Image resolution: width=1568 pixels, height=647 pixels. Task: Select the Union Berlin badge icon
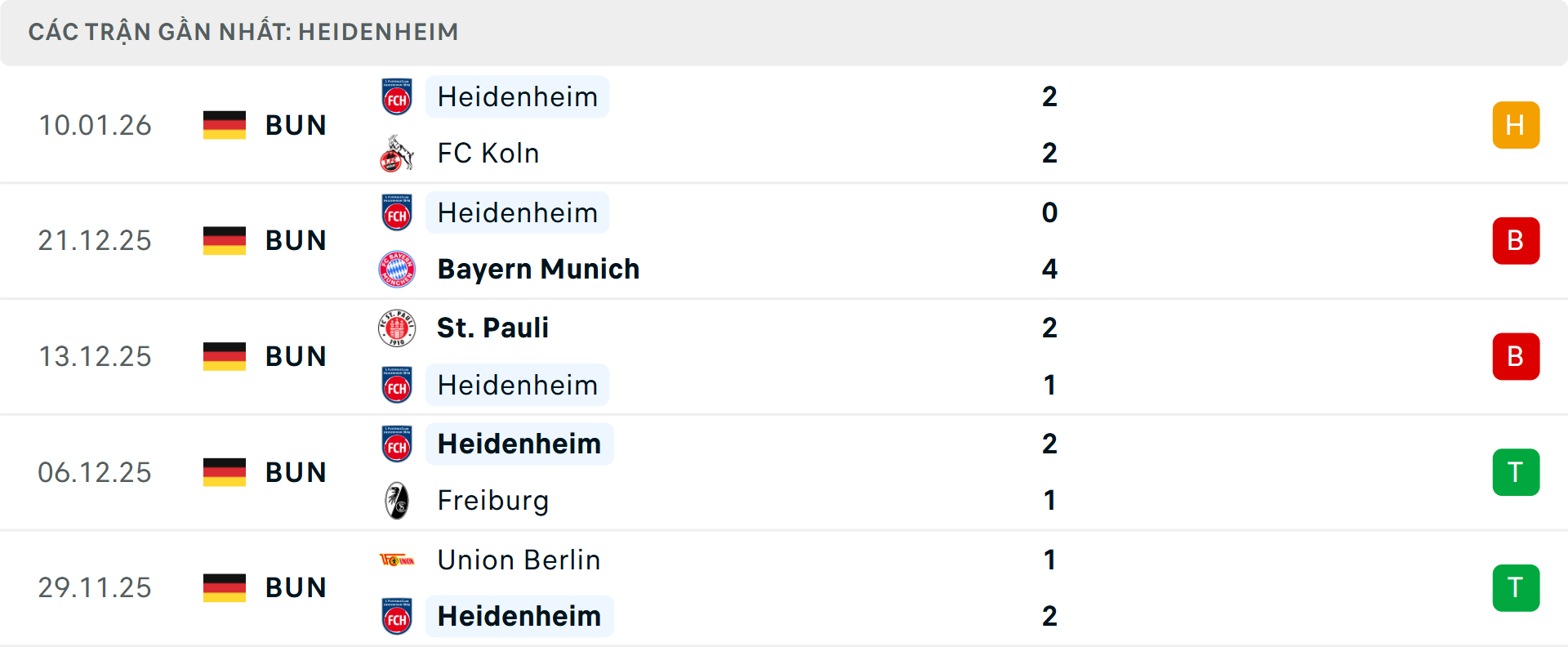pyautogui.click(x=397, y=560)
